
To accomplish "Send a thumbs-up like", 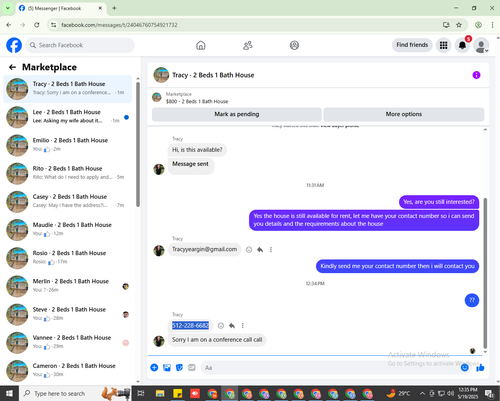I will pyautogui.click(x=480, y=368).
